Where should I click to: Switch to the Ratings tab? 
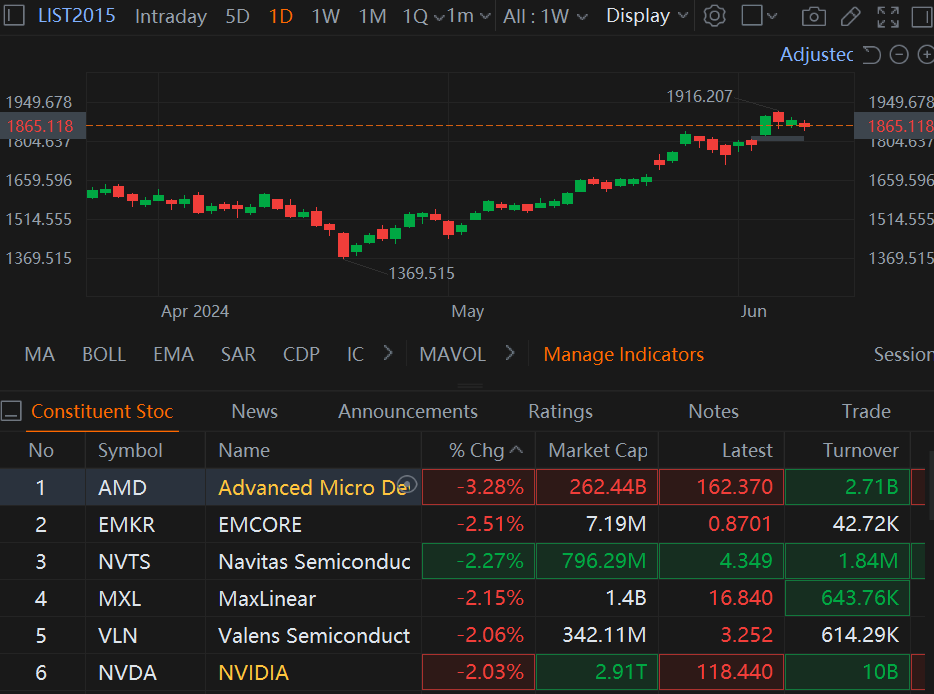[560, 411]
